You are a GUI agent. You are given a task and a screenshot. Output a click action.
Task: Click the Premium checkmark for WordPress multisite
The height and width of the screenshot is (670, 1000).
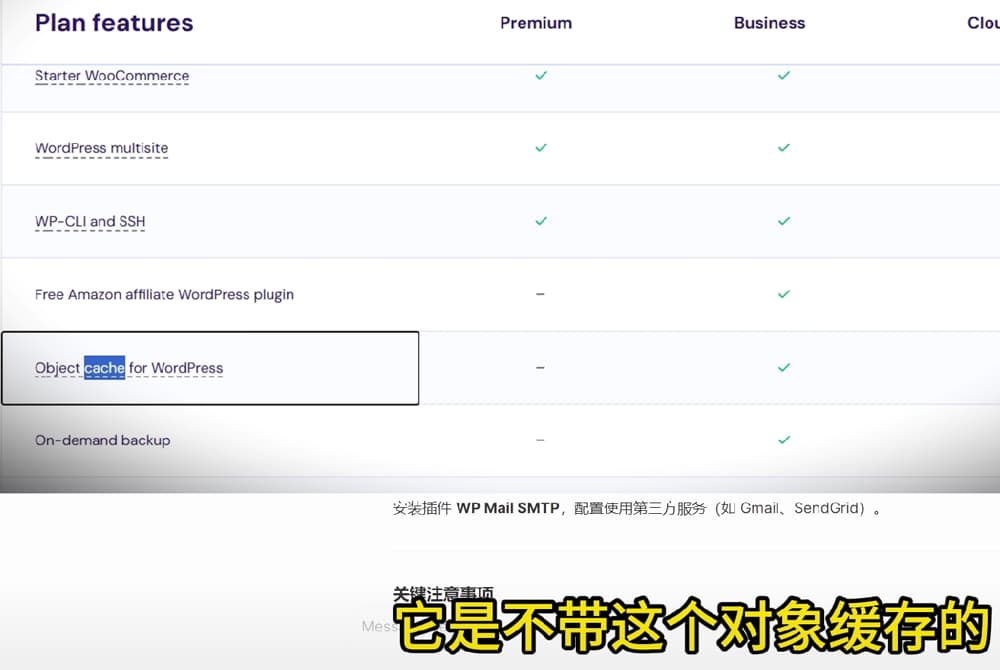[x=541, y=148]
